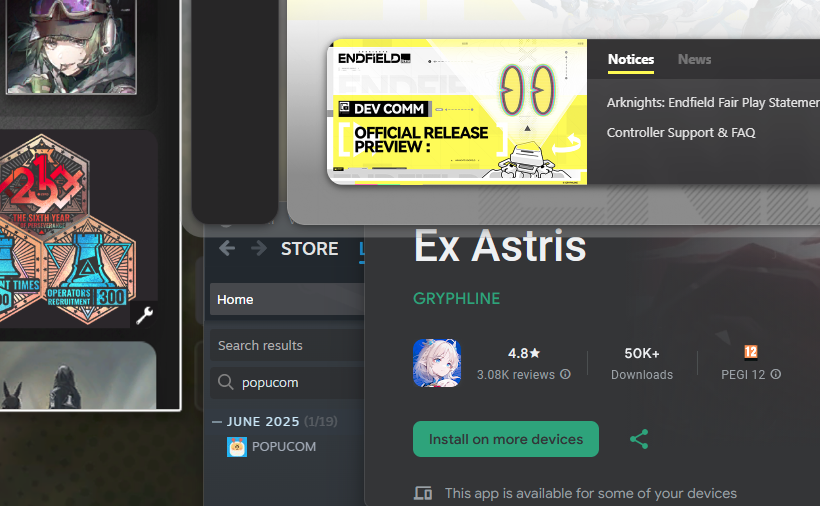The width and height of the screenshot is (820, 506).
Task: Click the Steam forward arrow
Action: (x=258, y=248)
